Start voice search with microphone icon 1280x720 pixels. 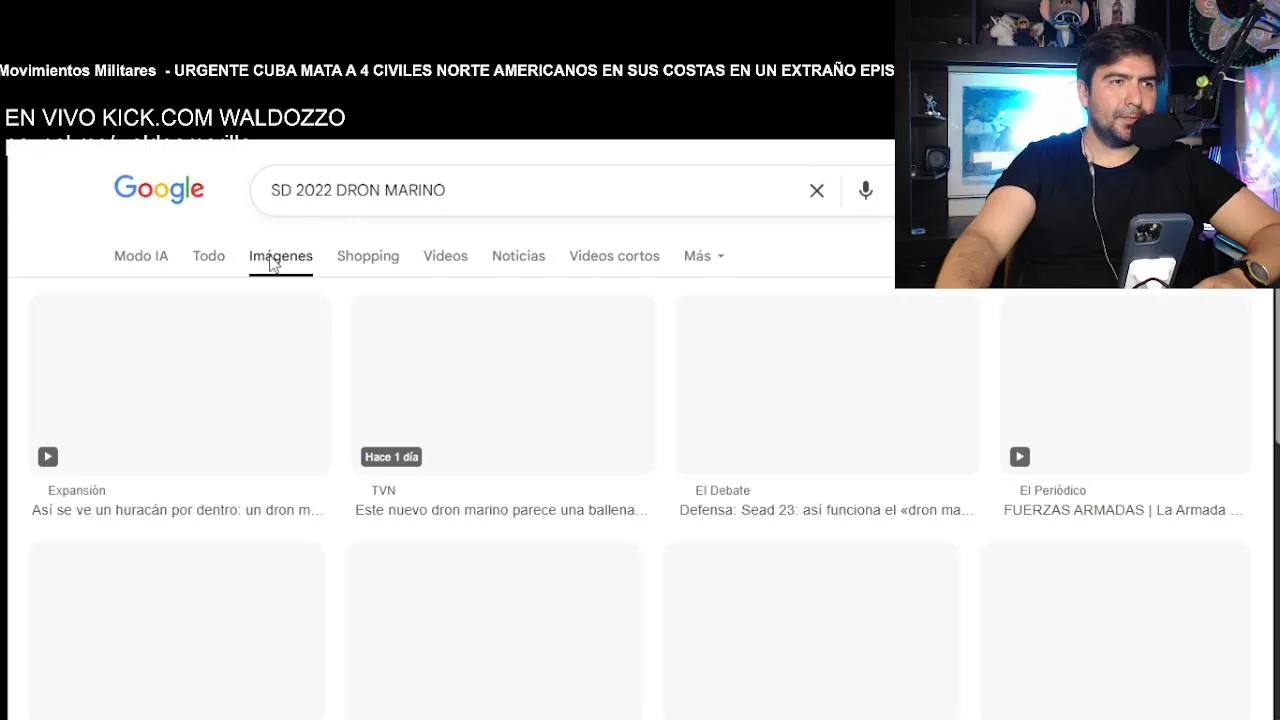[866, 190]
